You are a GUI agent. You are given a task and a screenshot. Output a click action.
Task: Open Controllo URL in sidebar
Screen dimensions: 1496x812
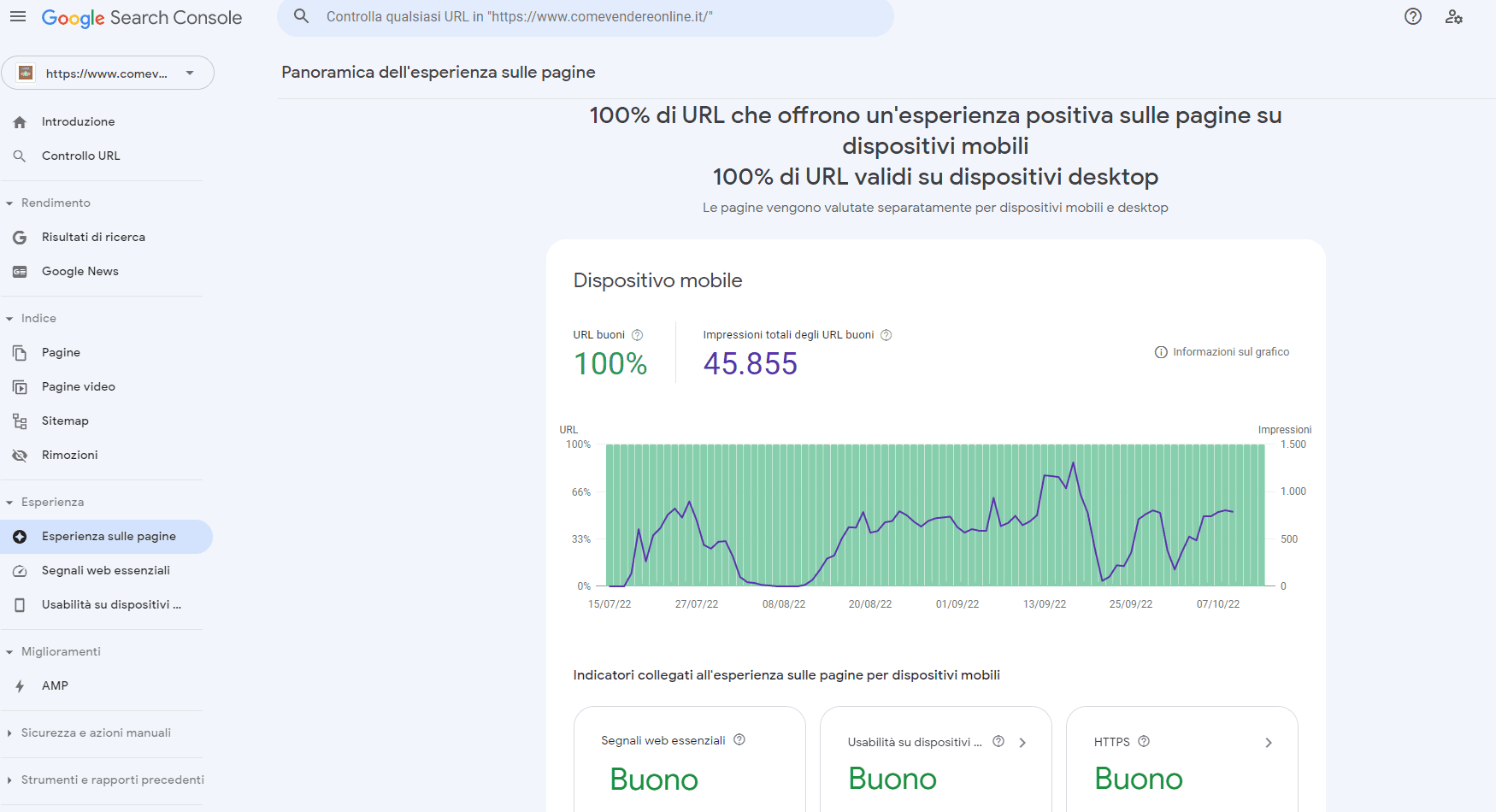106,156
